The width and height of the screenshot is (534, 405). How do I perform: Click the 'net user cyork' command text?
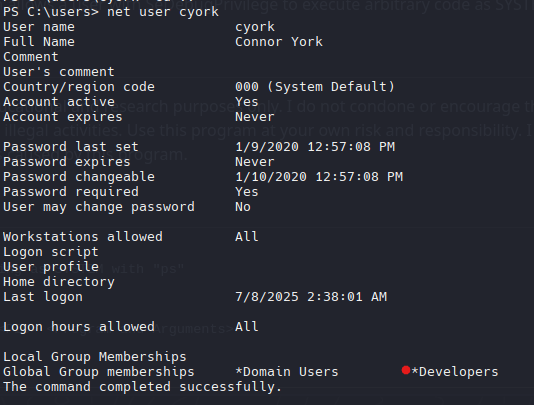(163, 12)
